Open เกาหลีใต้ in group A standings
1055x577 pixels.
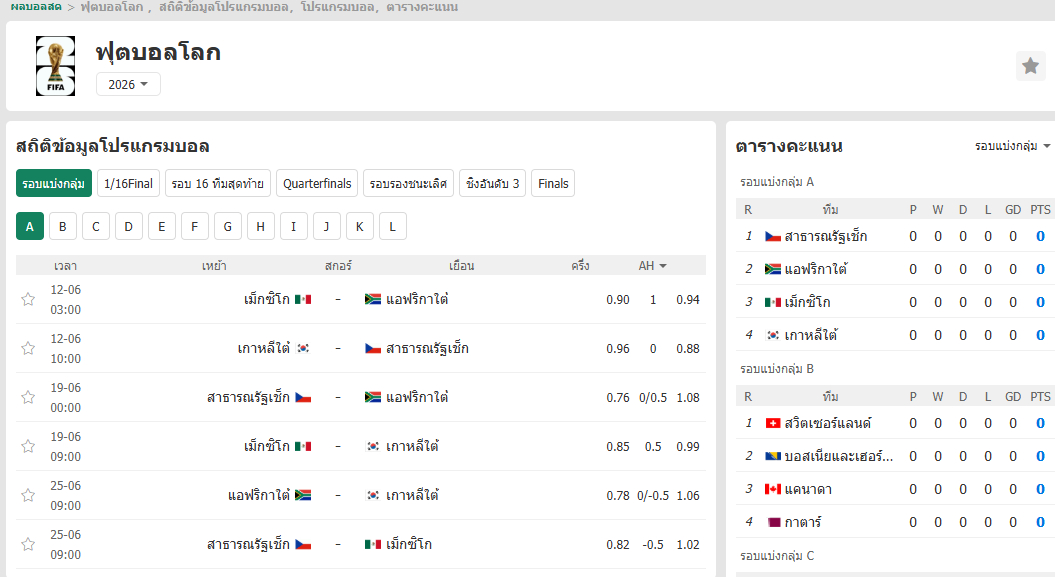click(811, 335)
